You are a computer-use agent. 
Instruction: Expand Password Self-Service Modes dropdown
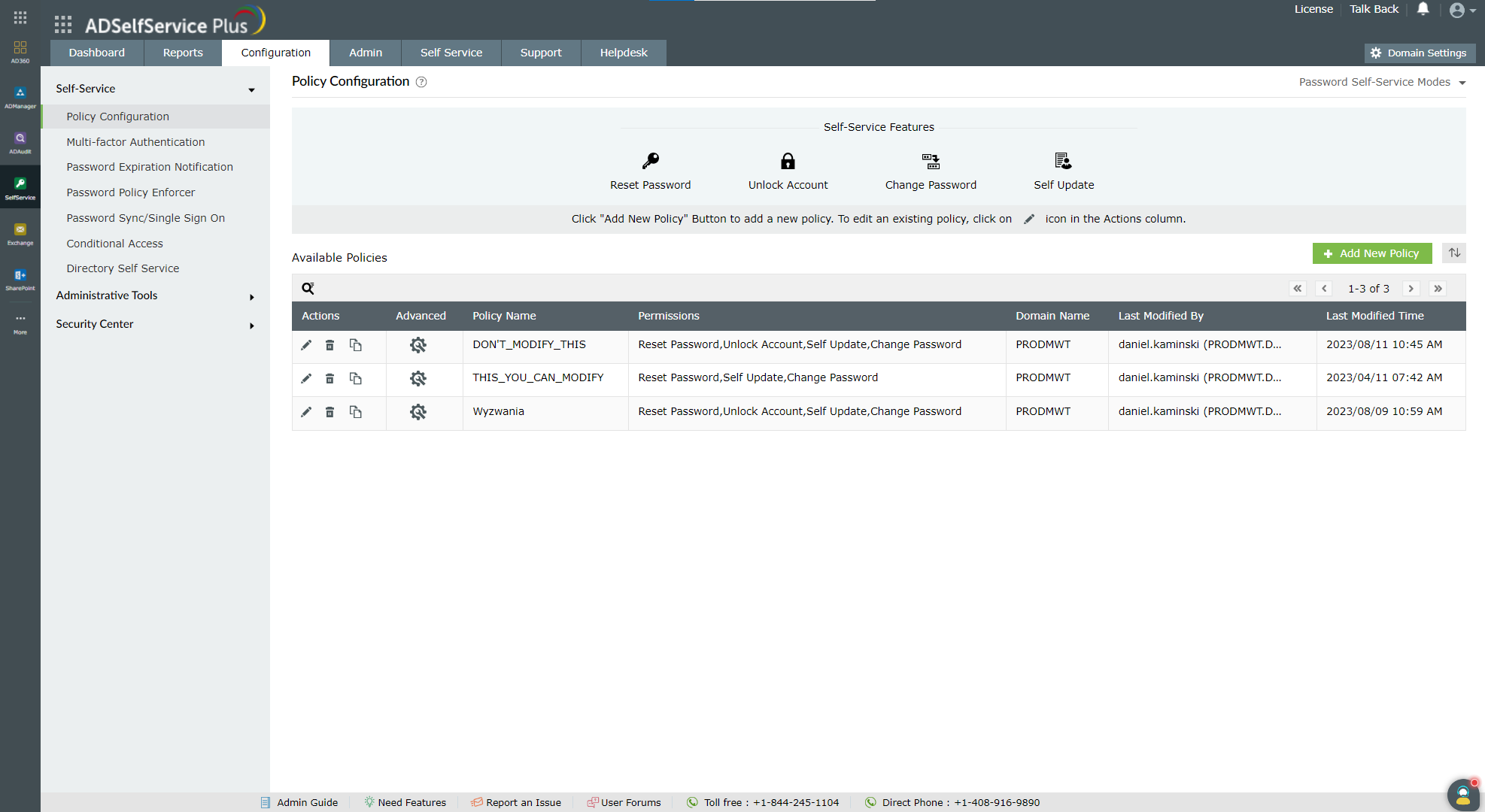tap(1382, 82)
